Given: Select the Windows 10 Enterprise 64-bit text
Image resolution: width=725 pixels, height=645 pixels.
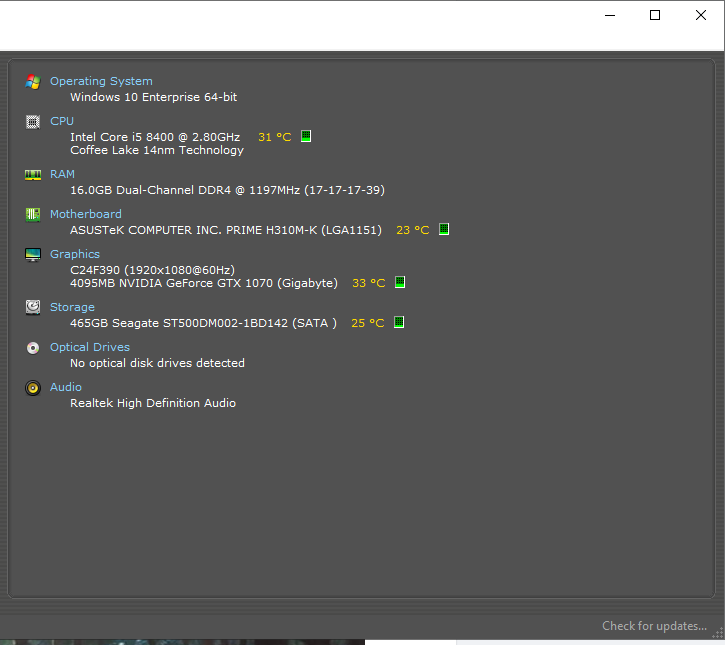Looking at the screenshot, I should pos(154,97).
